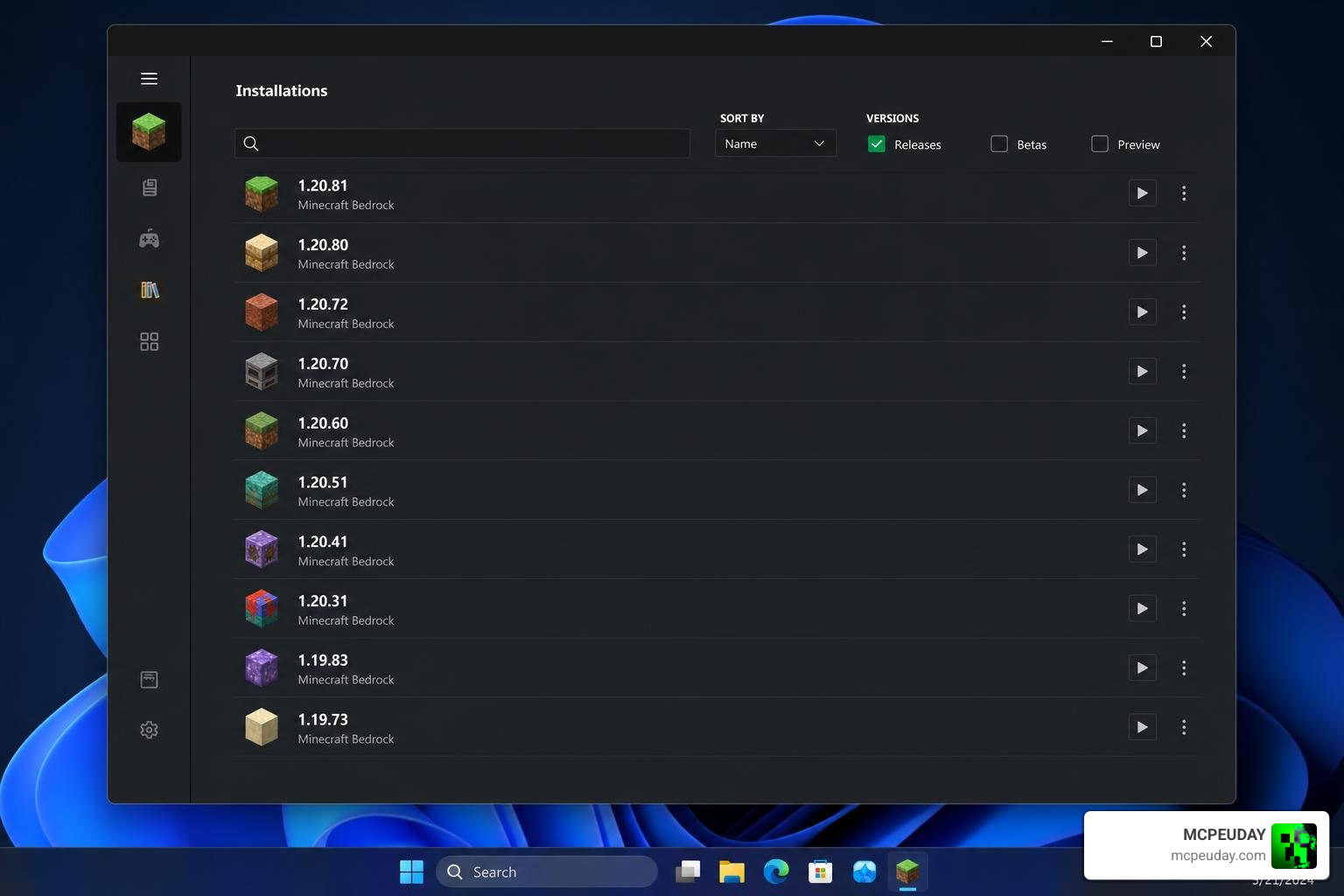The image size is (1344, 896).
Task: Click the 1.20.31 version title
Action: click(323, 601)
